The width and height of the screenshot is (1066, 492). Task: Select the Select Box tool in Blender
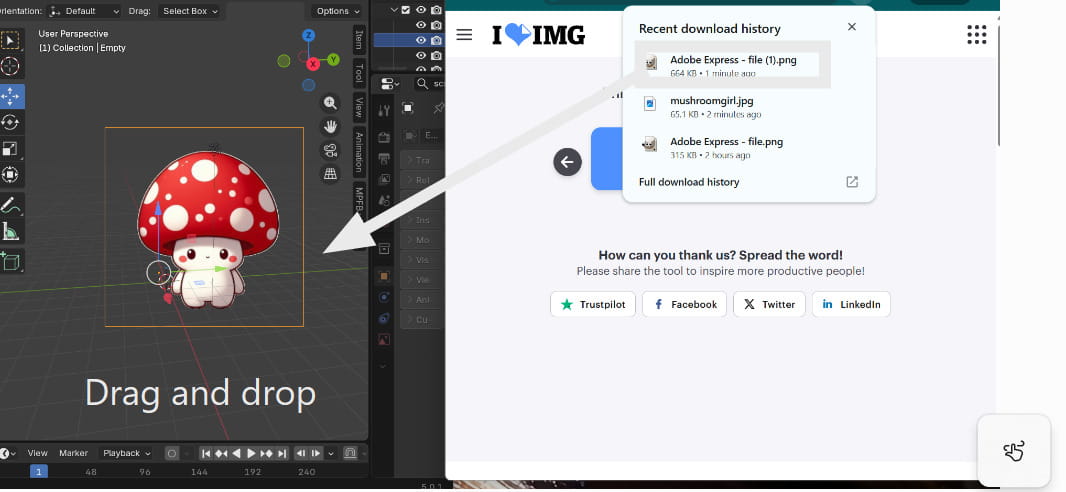pyautogui.click(x=10, y=41)
